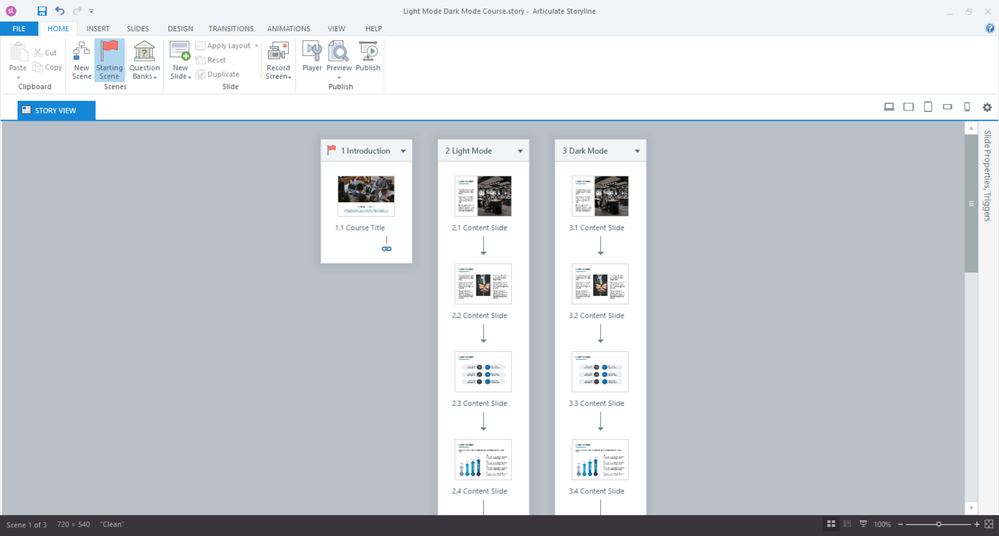Open the gear settings icon near device previews

(x=987, y=107)
